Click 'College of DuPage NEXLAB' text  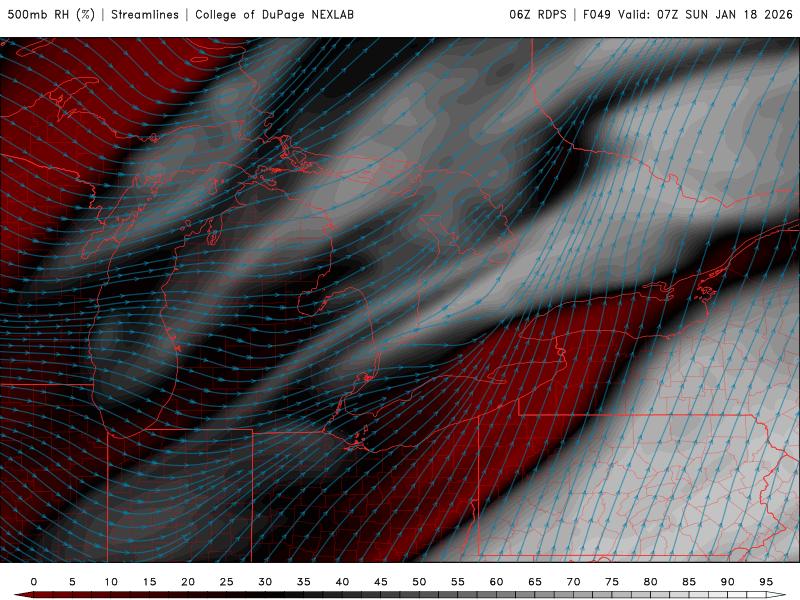point(274,15)
